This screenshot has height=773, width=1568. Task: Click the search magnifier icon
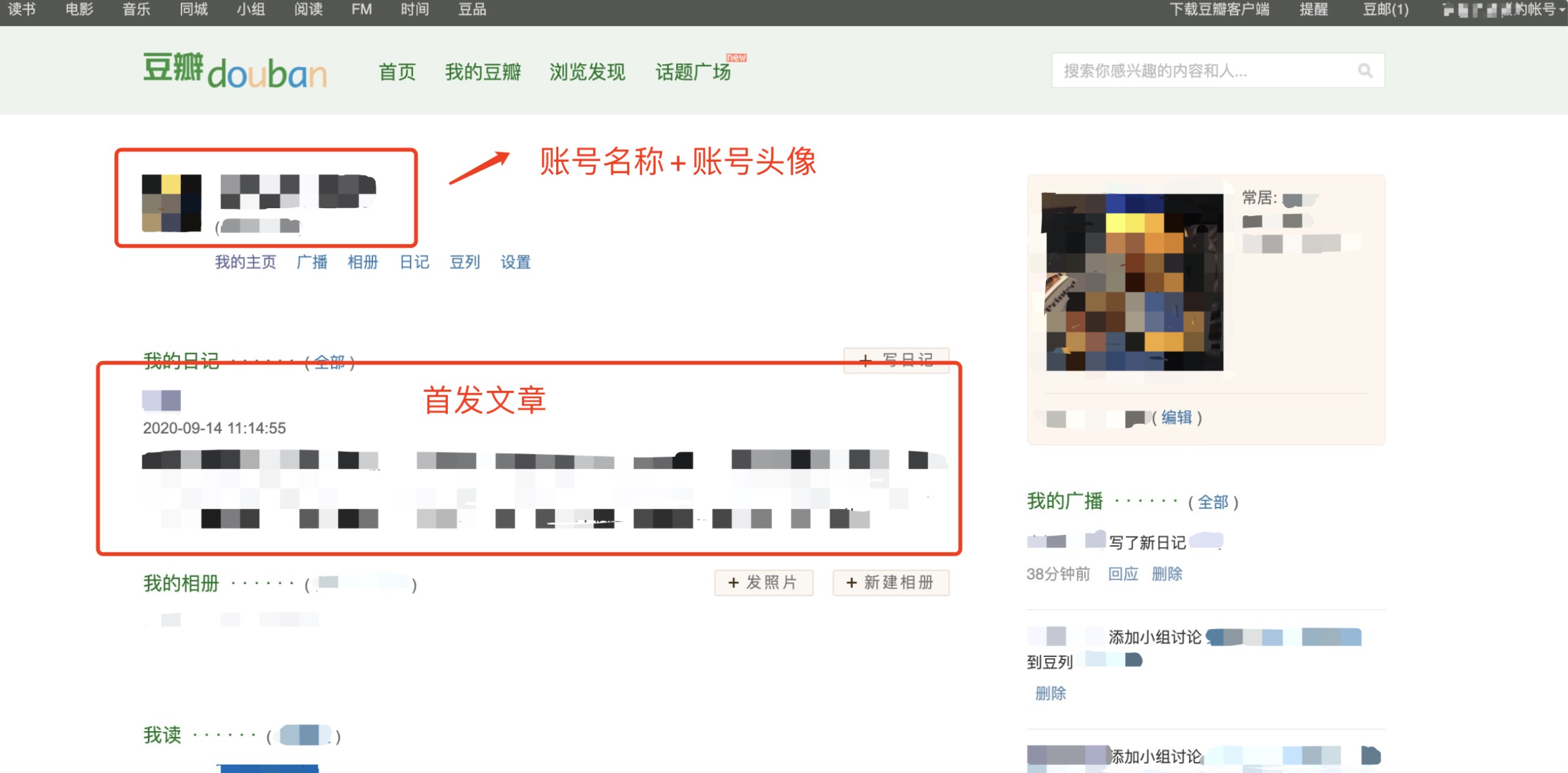(x=1365, y=70)
